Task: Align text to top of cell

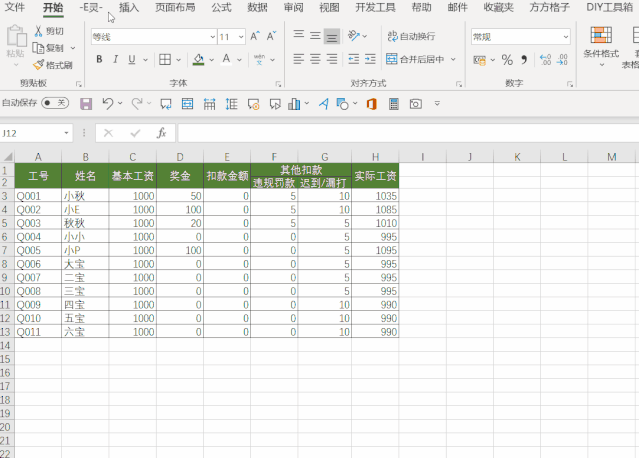Action: [299, 36]
